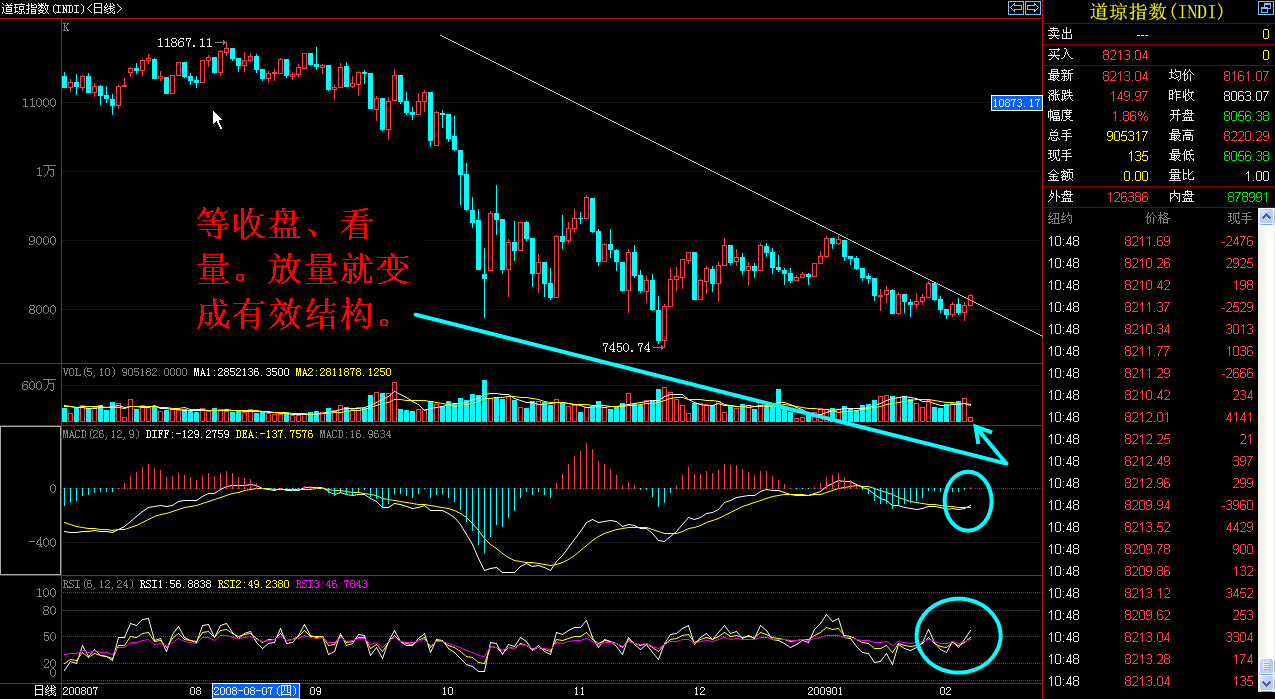Viewport: 1275px width, 699px height.
Task: Click the 总手 value 905317
Action: (1126, 136)
